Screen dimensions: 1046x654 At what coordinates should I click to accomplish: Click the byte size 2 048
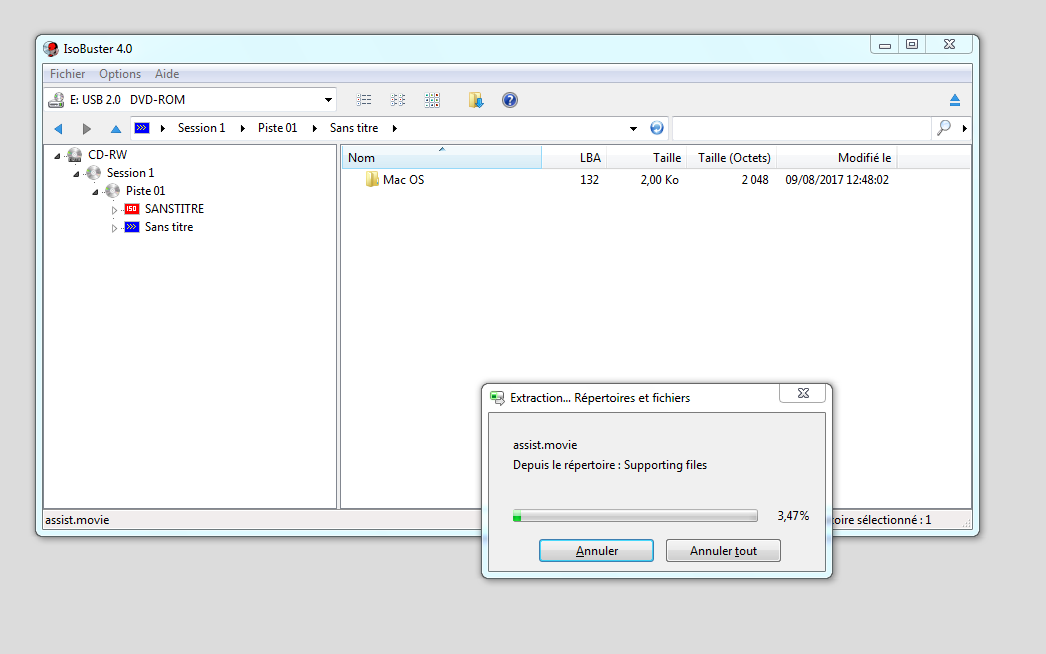click(755, 180)
